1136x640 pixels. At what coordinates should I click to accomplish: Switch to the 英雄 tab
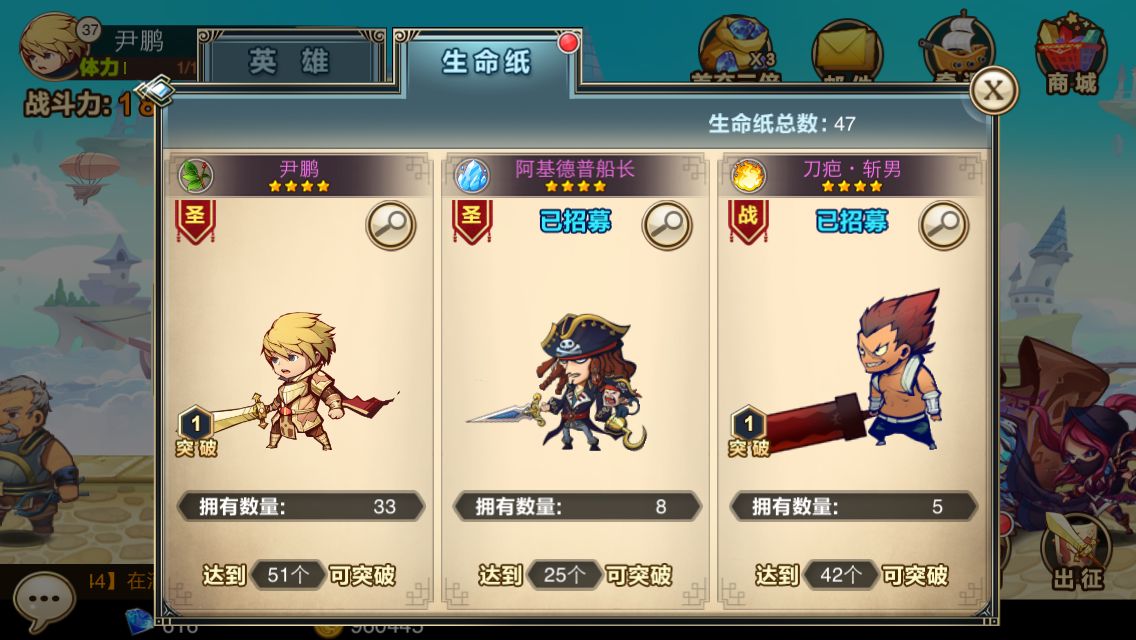[291, 62]
